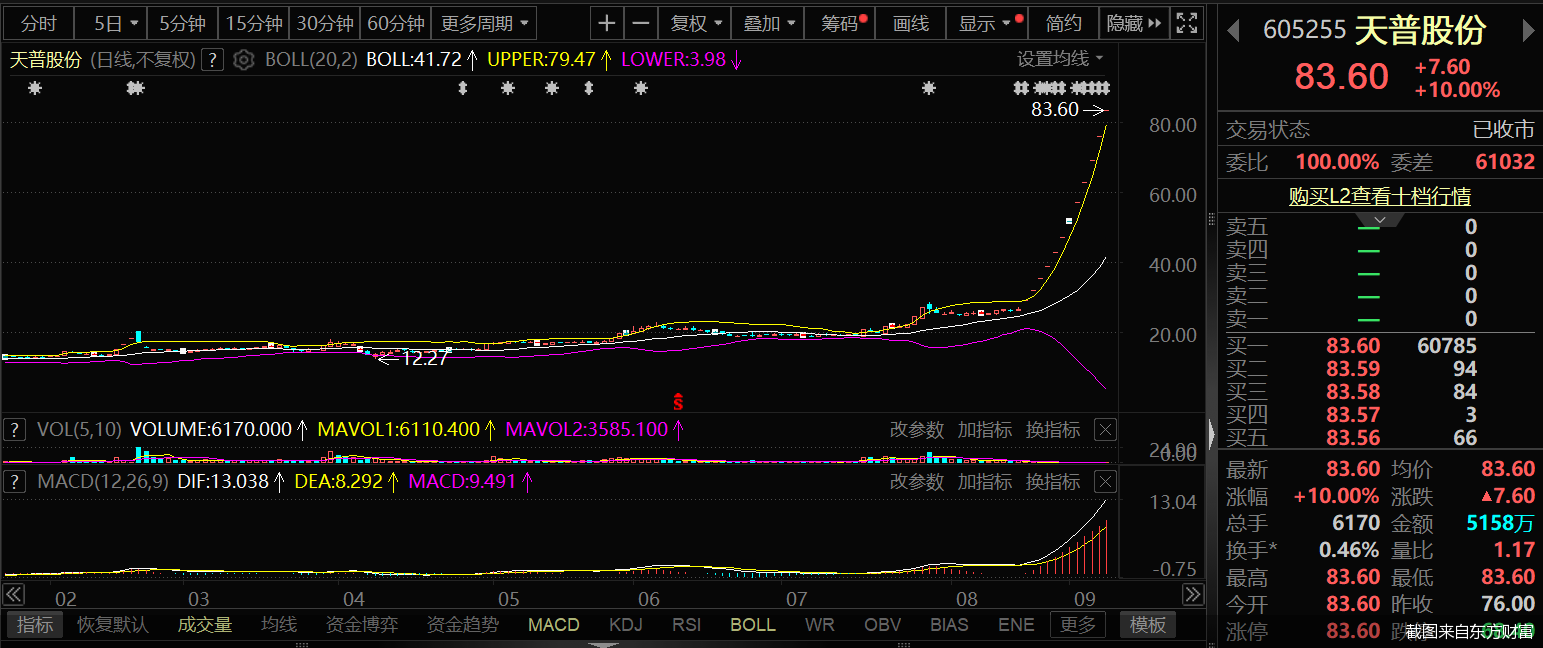The image size is (1543, 648).
Task: Click 购买L2查看十档行情 link
Action: [1379, 196]
